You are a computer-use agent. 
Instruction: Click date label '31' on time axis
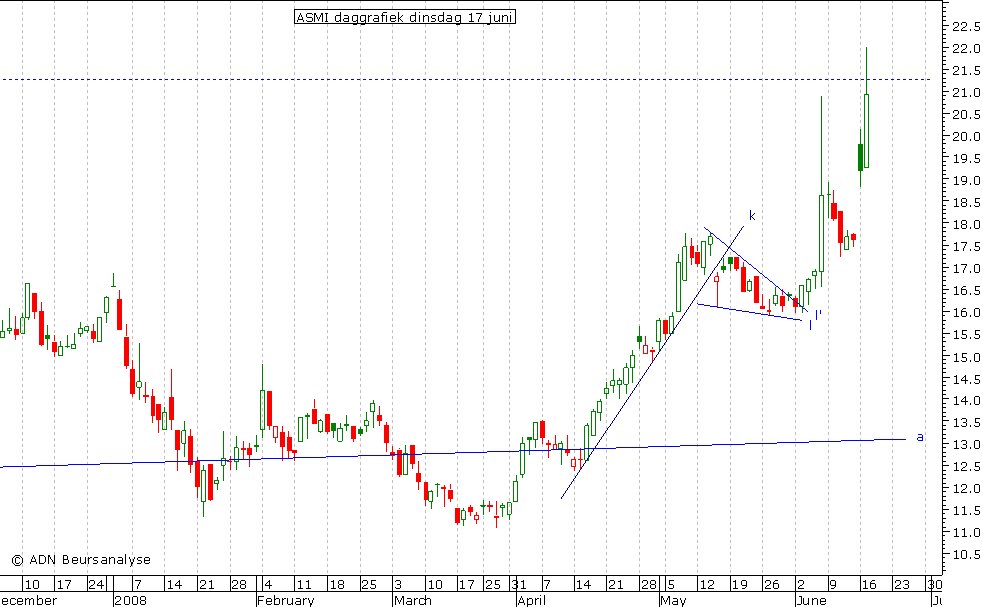click(518, 584)
